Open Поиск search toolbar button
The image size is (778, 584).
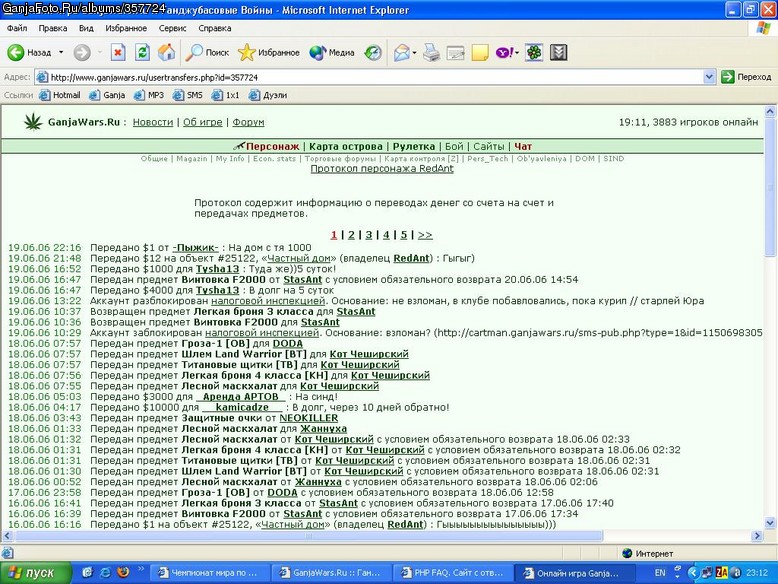tap(207, 53)
